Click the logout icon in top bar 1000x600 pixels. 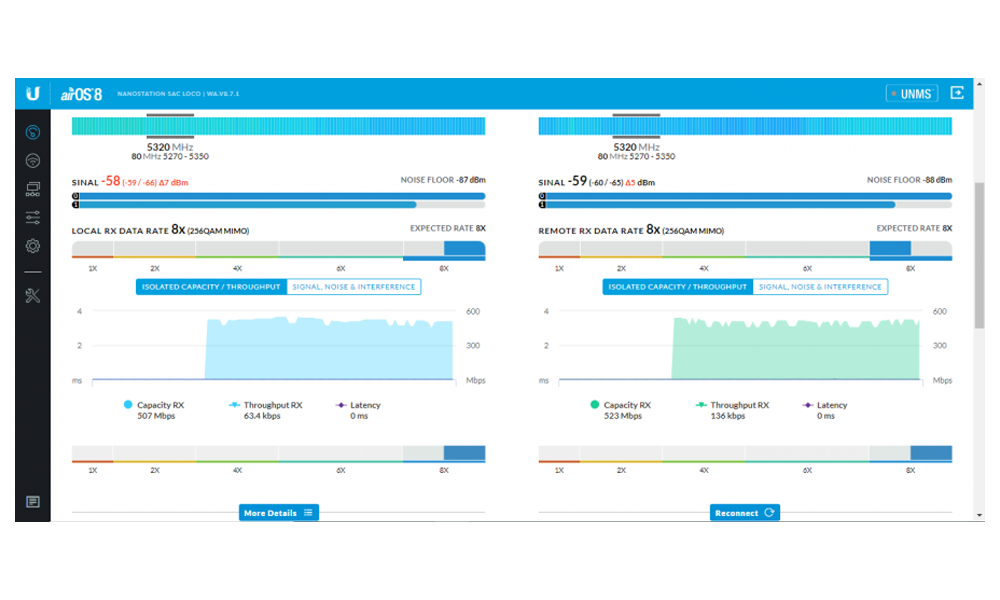point(957,93)
